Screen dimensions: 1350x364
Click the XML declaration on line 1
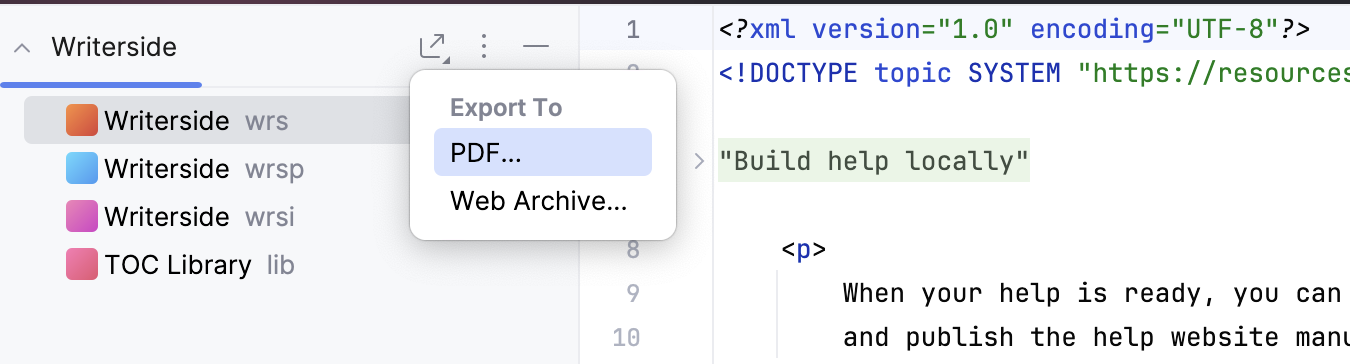click(1014, 29)
